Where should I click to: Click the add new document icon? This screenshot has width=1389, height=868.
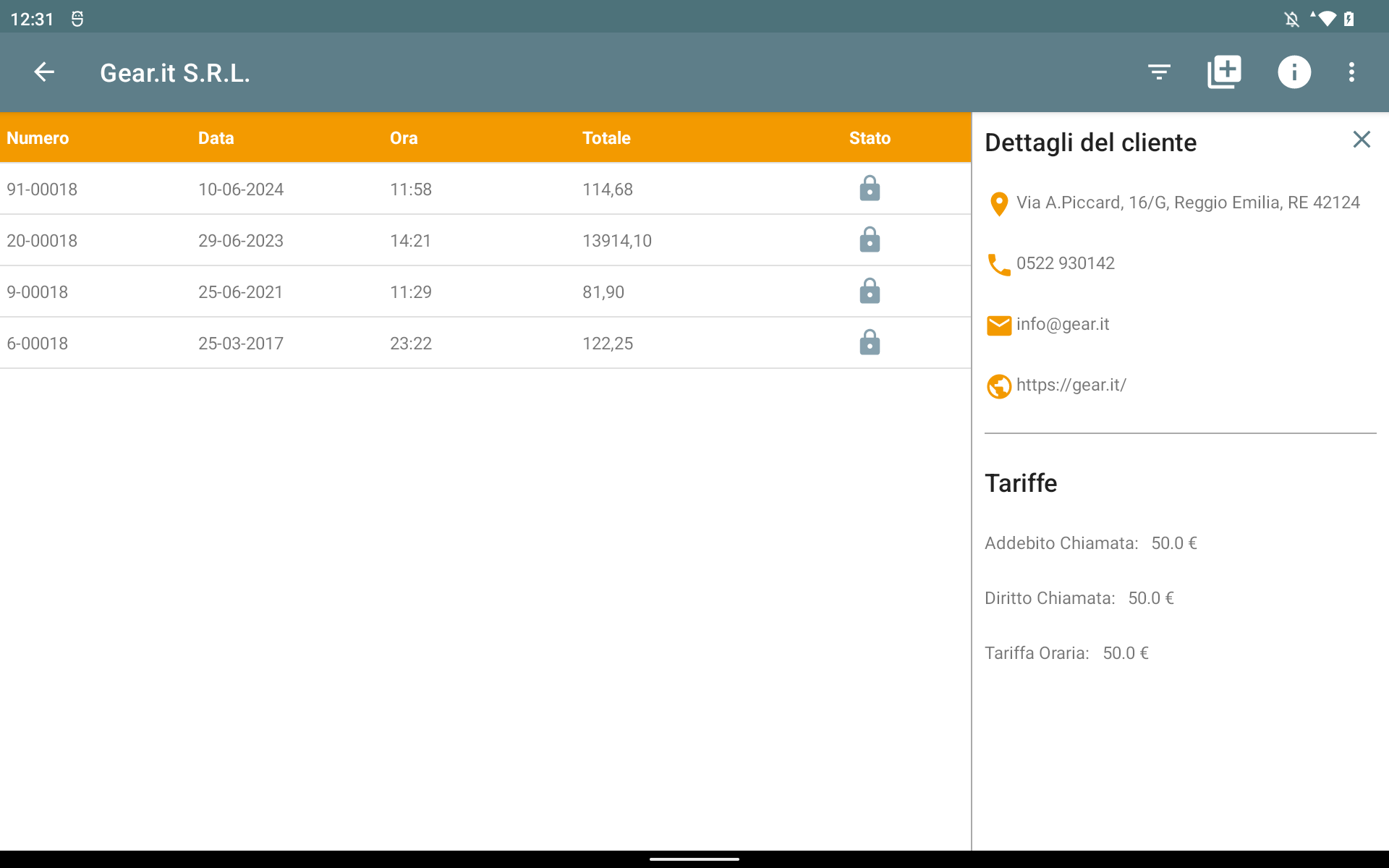(1224, 72)
